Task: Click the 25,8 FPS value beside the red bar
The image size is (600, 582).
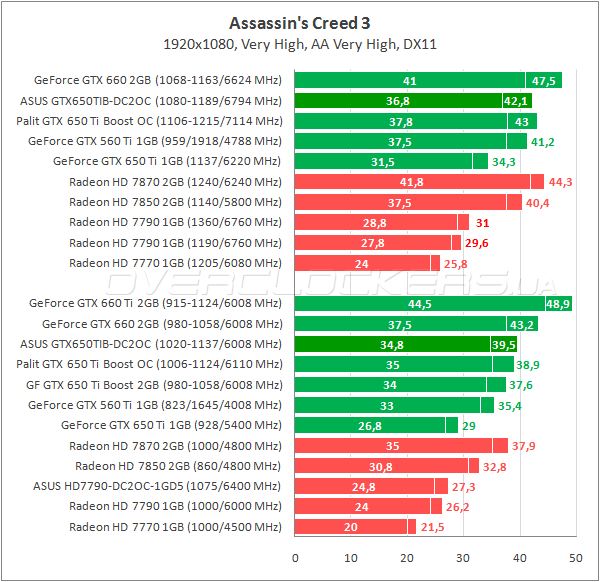Action: [x=457, y=263]
